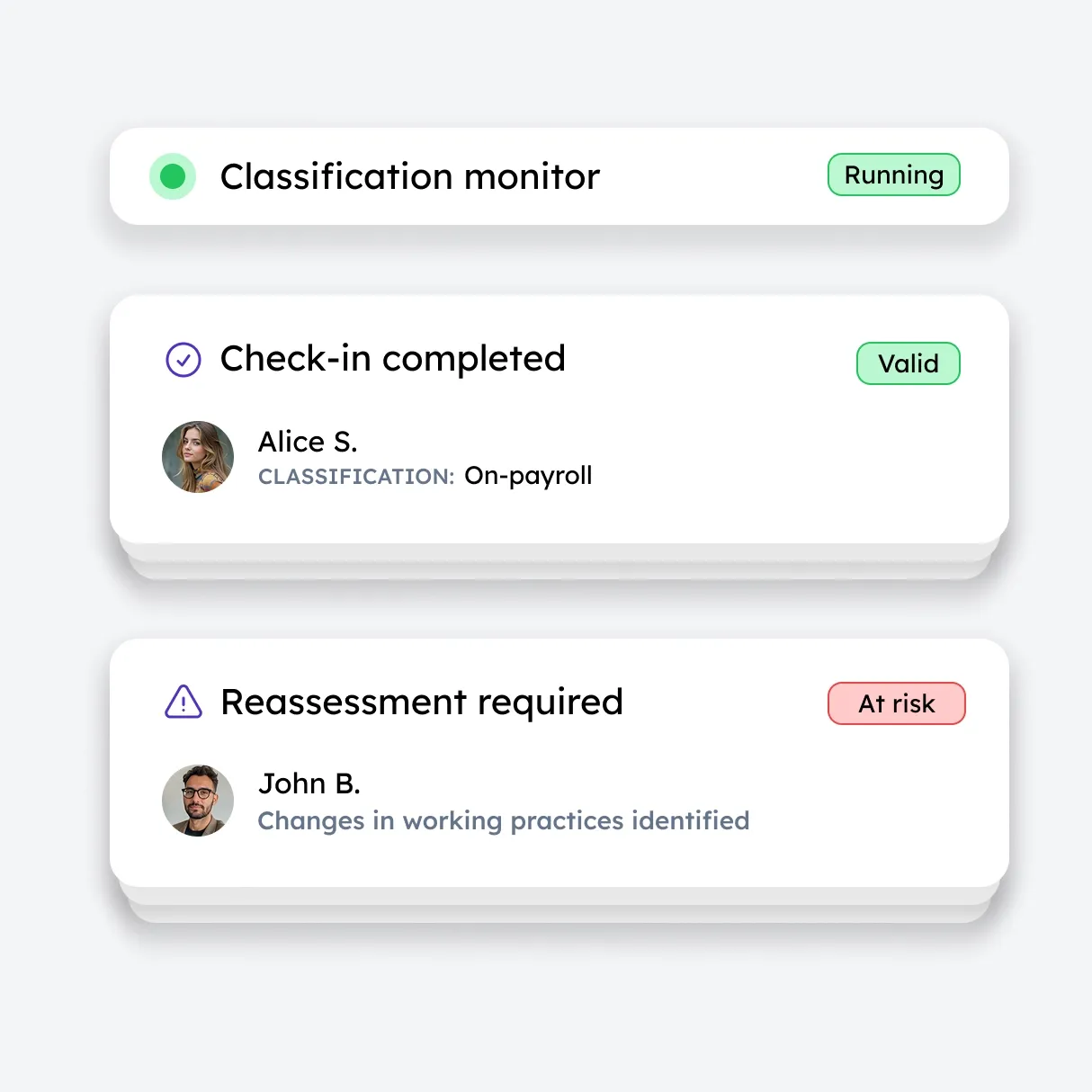The height and width of the screenshot is (1092, 1092).
Task: Open the Check-in completed heading
Action: [393, 359]
